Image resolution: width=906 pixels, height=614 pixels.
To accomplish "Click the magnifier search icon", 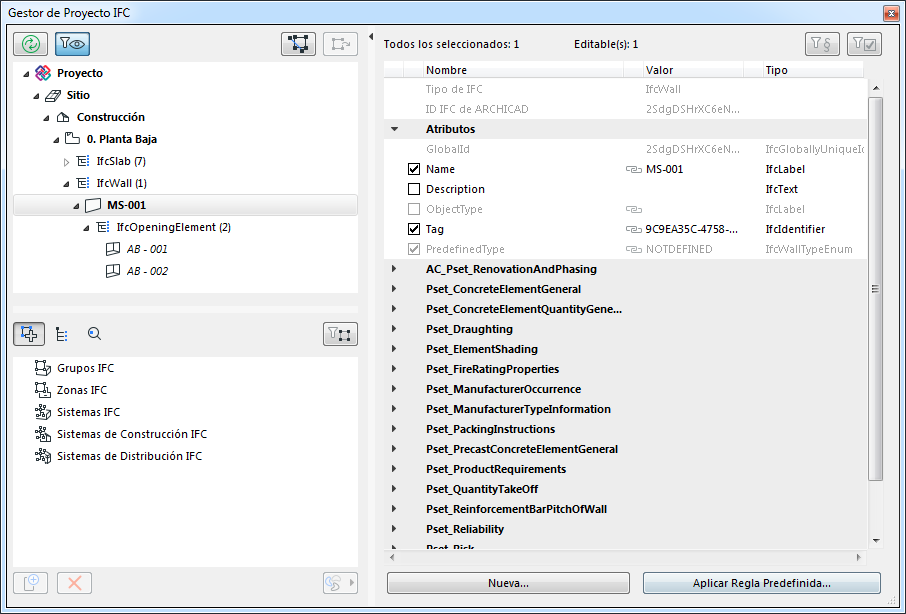I will pyautogui.click(x=94, y=334).
